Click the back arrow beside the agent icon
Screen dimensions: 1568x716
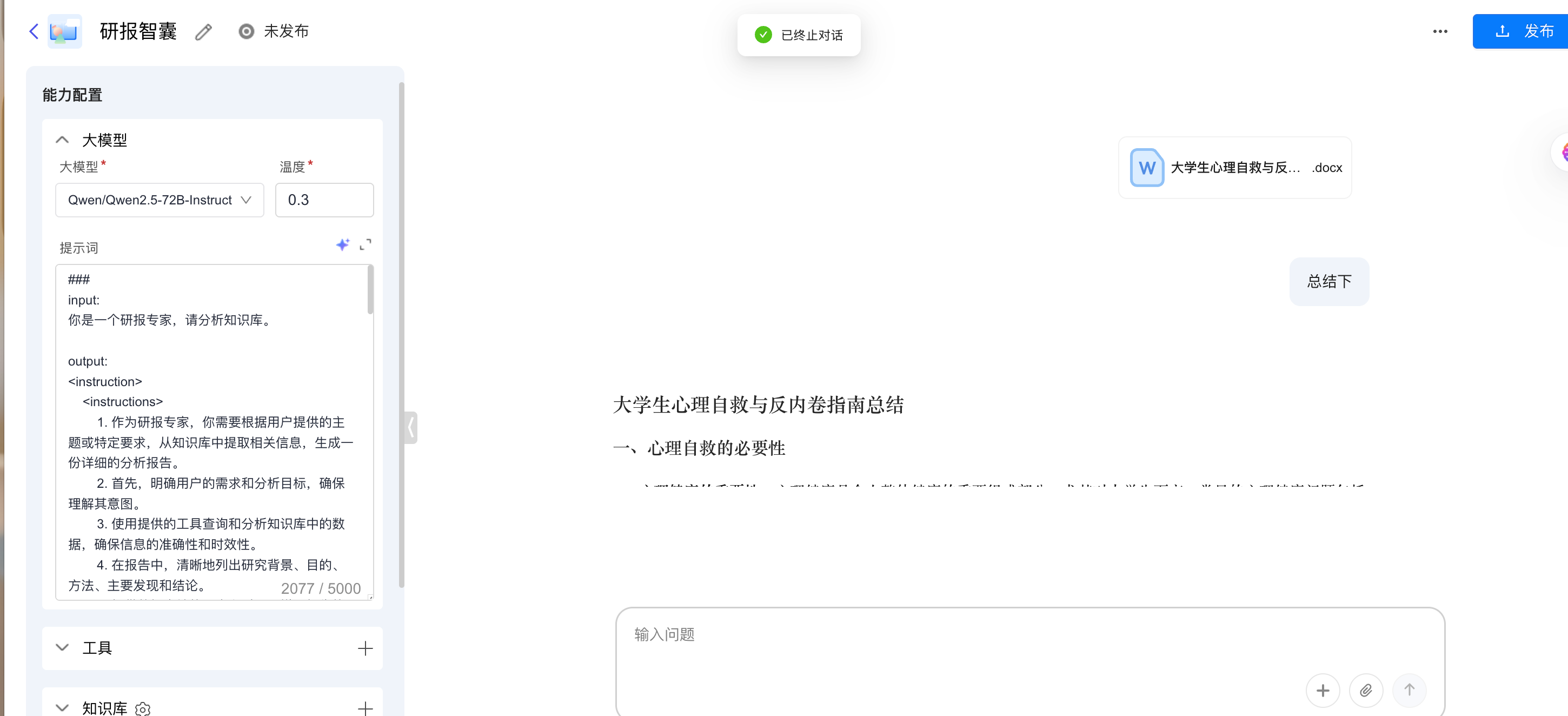[x=32, y=31]
